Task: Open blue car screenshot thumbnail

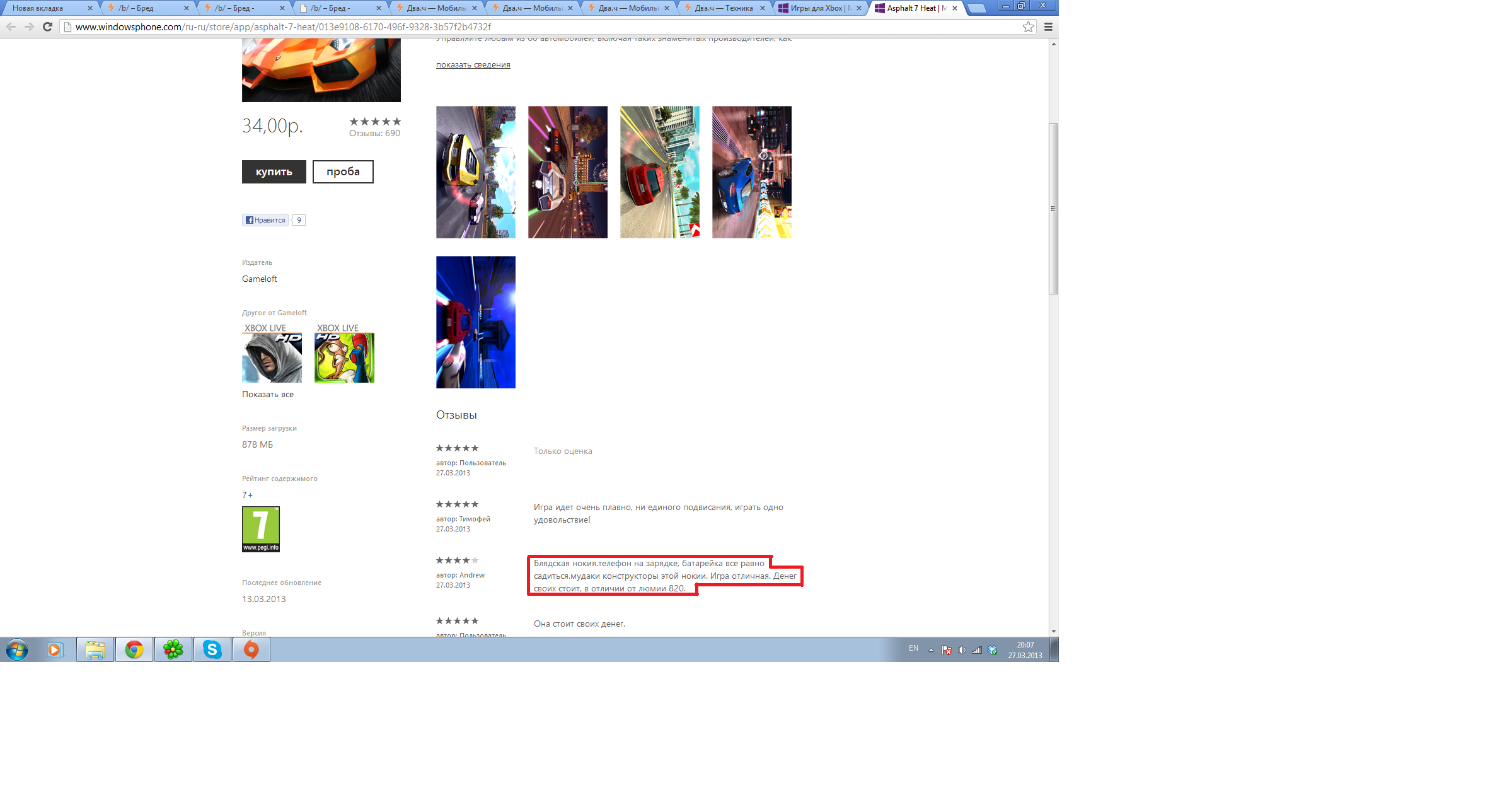Action: tap(752, 172)
